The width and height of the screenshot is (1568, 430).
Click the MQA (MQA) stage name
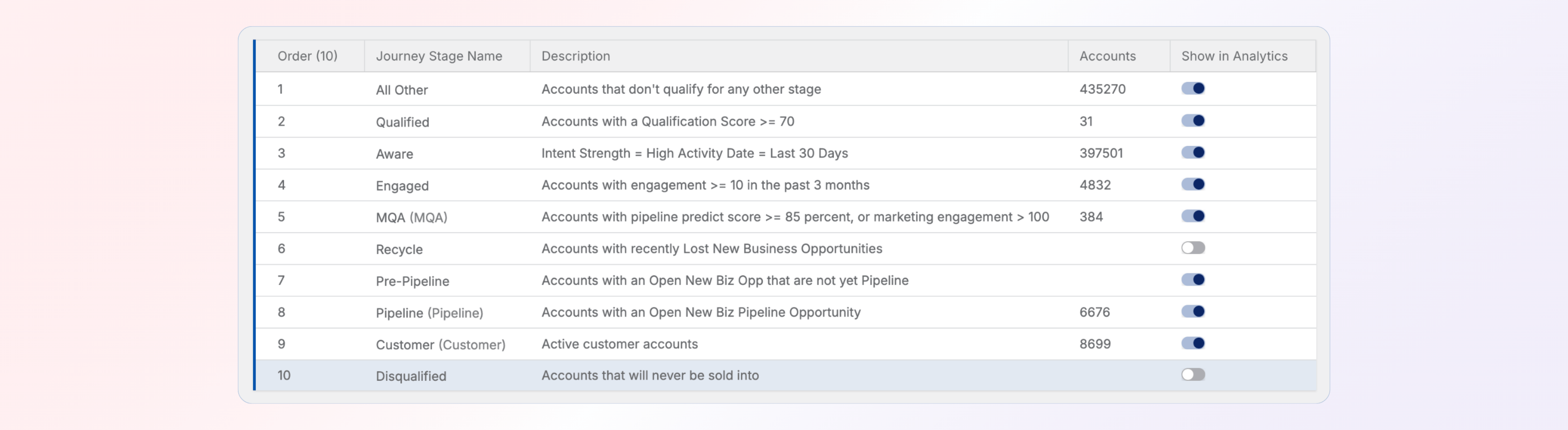(x=411, y=218)
